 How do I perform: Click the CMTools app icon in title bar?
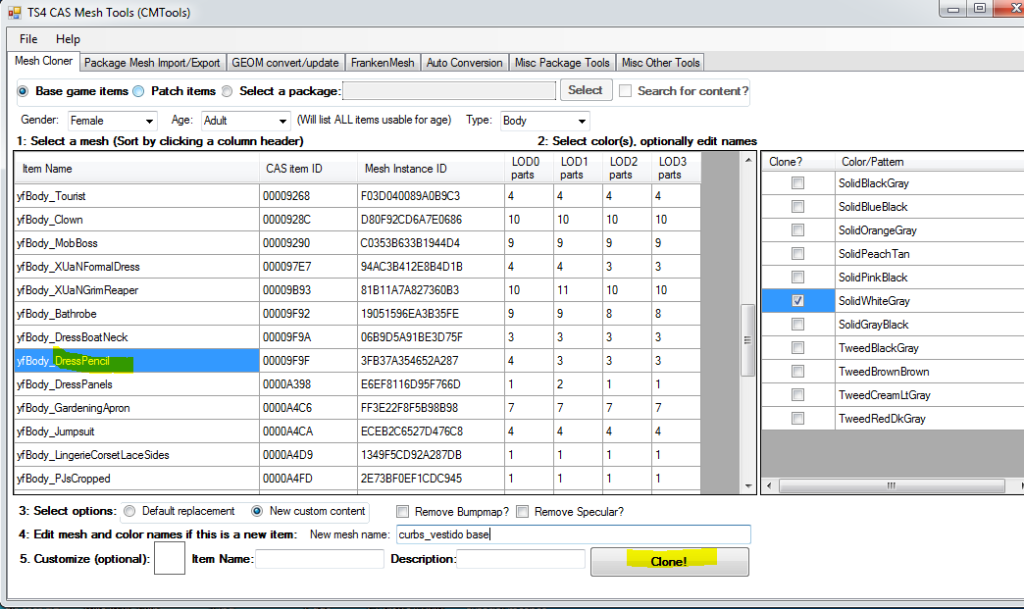click(x=14, y=12)
